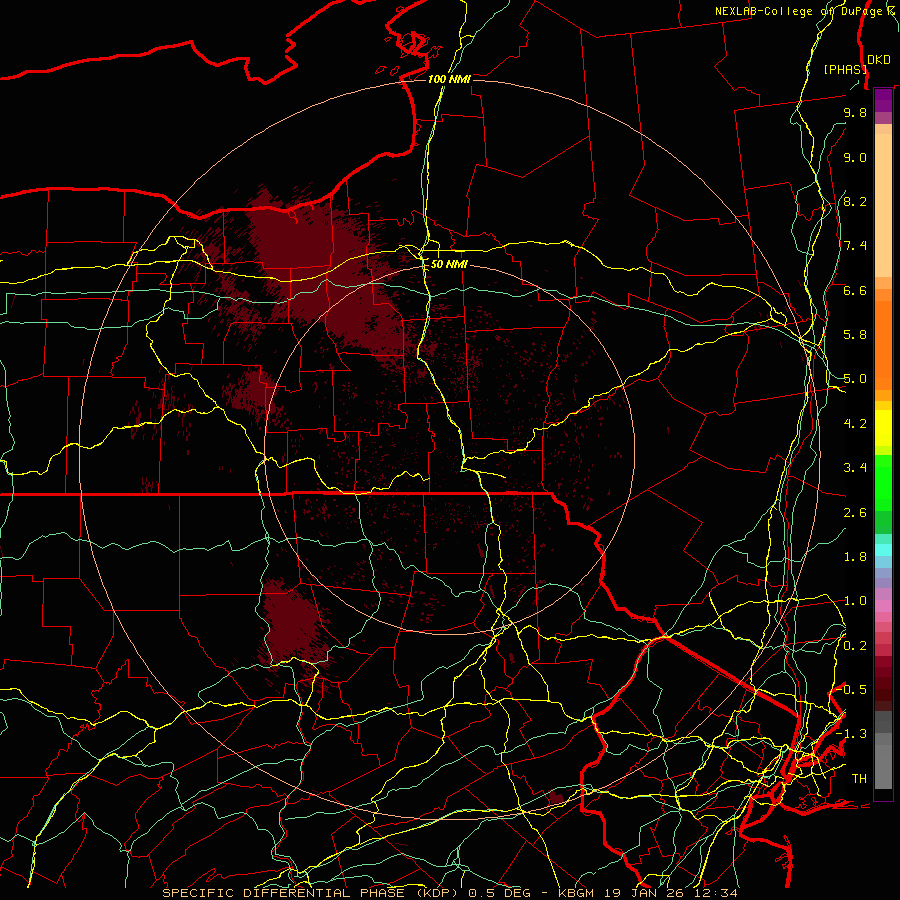900x900 pixels.
Task: Click the pink color bar segment
Action: pos(883,606)
